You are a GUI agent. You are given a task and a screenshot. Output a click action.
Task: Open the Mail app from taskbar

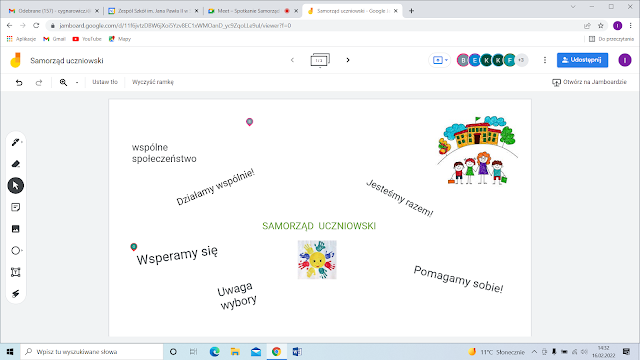(x=256, y=351)
